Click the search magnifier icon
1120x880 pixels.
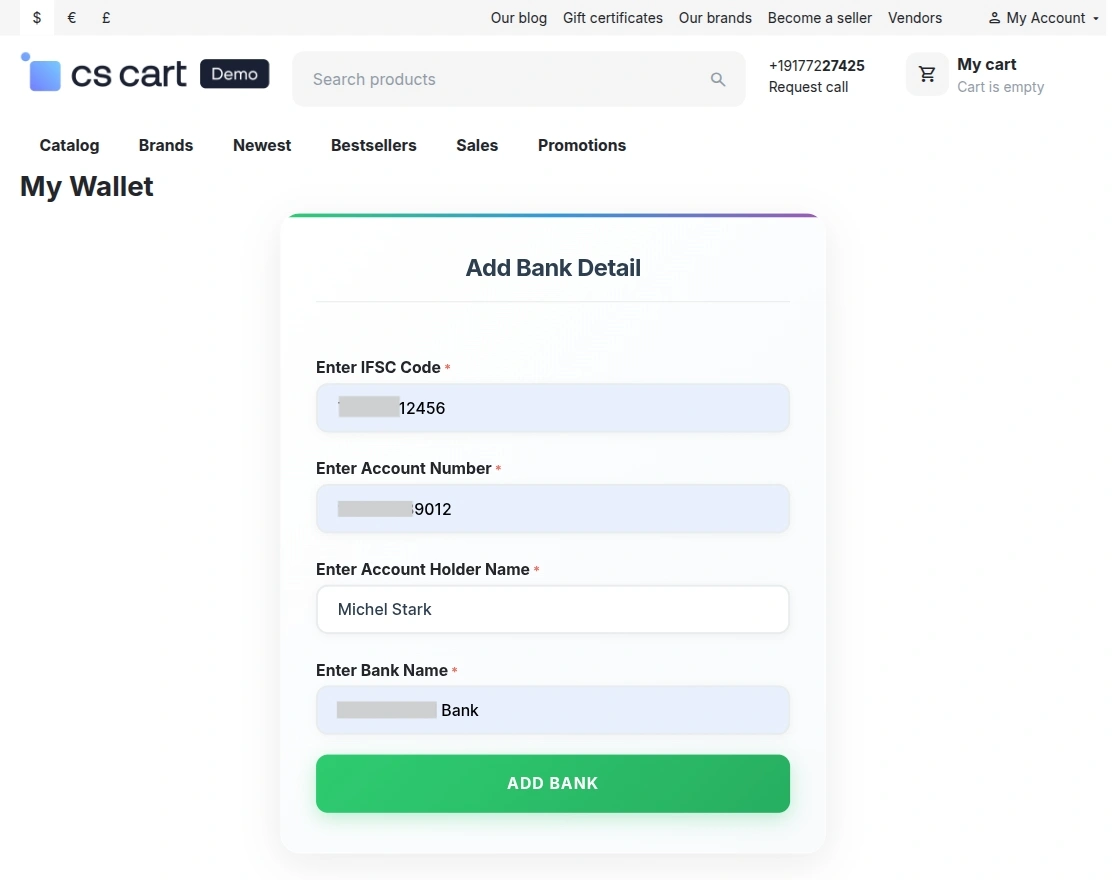(718, 79)
